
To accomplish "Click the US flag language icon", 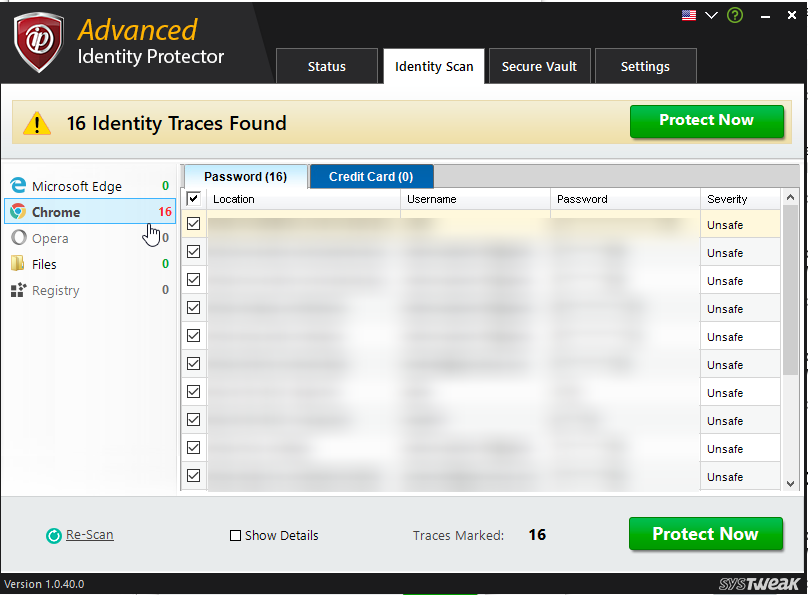I will (x=688, y=15).
